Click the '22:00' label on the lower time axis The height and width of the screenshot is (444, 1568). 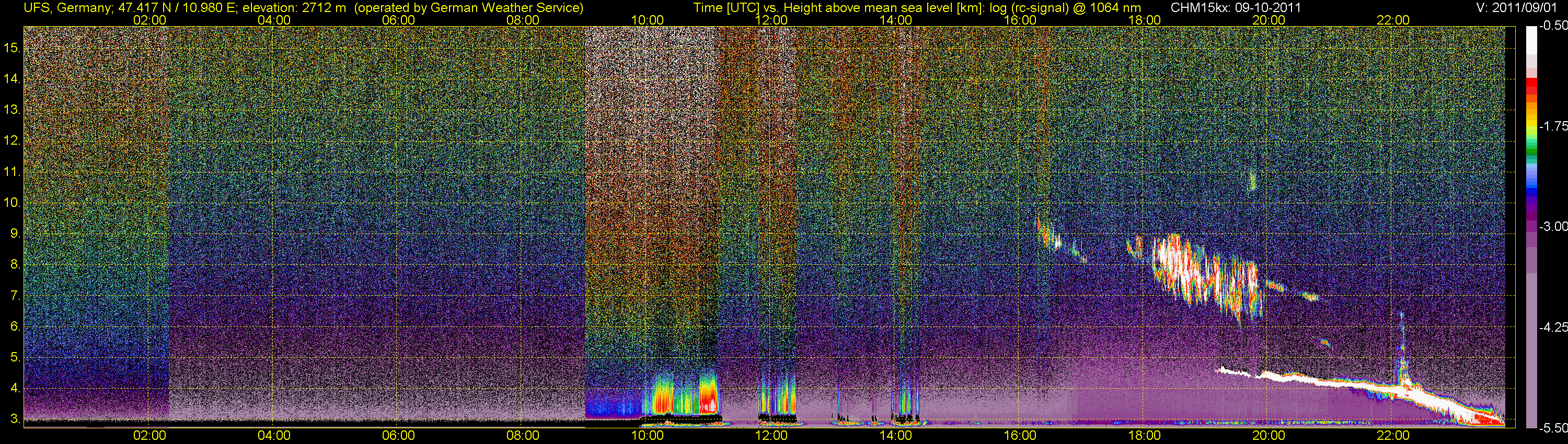click(1393, 436)
